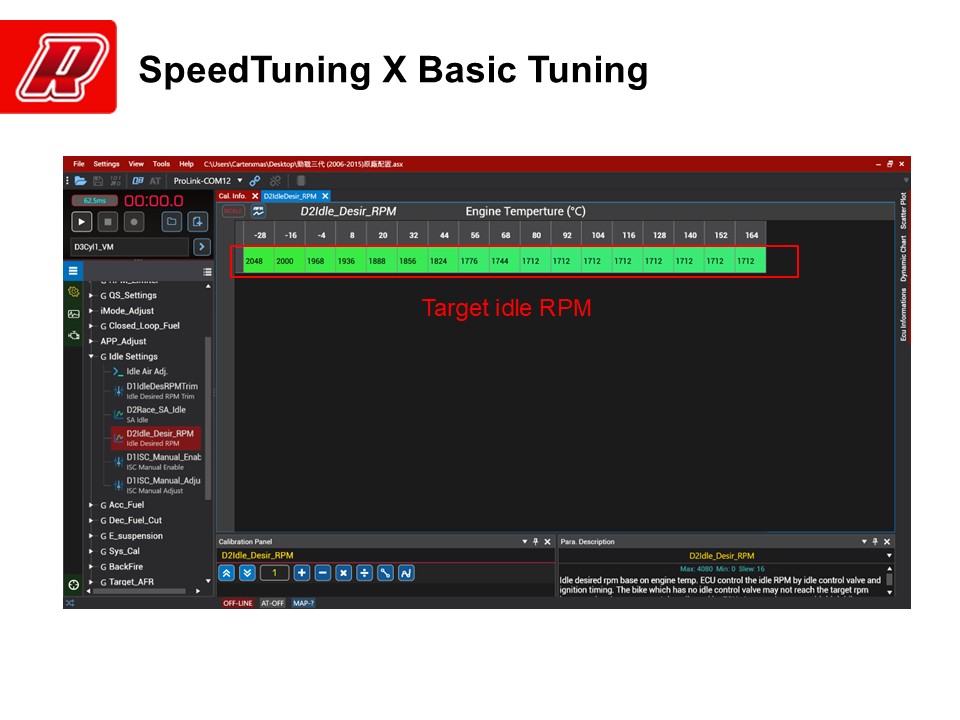Click the open file folder icon in toolbar
Viewport: 960px width, 720px height.
[x=81, y=181]
